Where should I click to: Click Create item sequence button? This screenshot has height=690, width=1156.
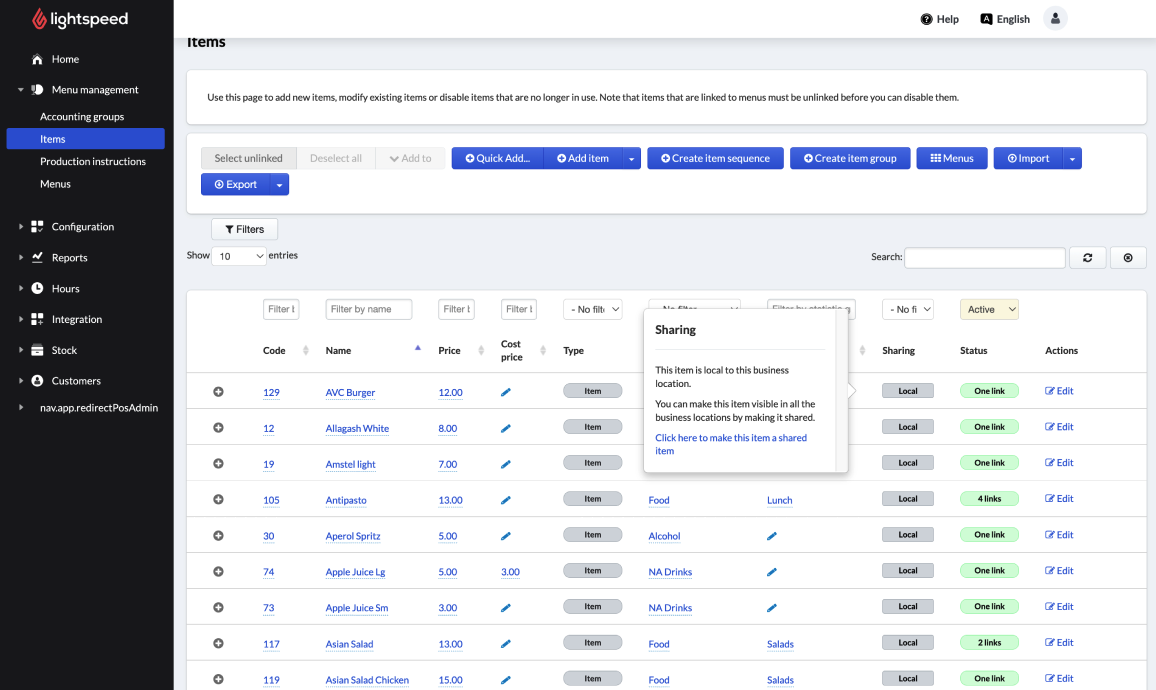coord(715,158)
